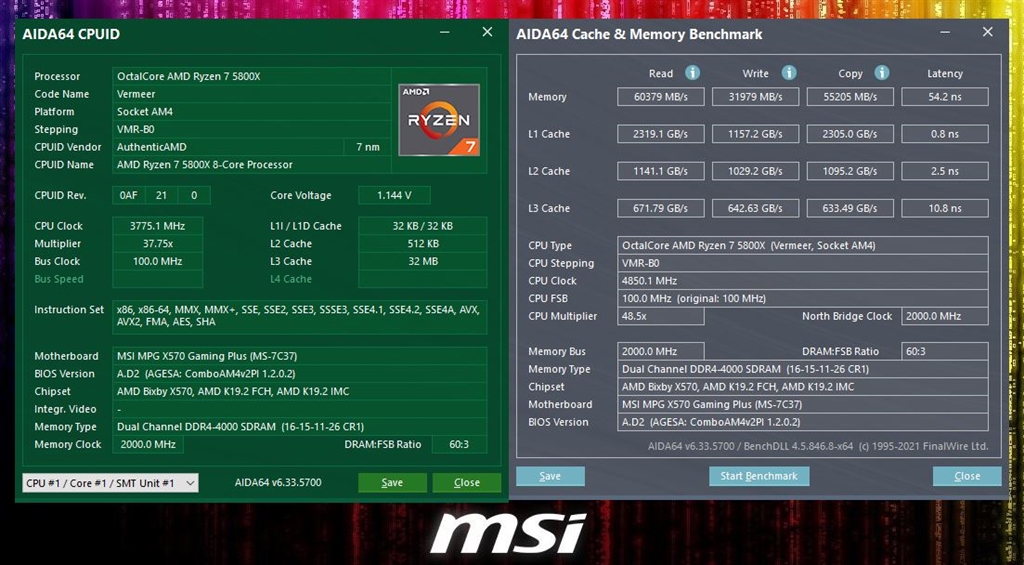Minimize the AIDA64 CPUID window

coord(445,33)
